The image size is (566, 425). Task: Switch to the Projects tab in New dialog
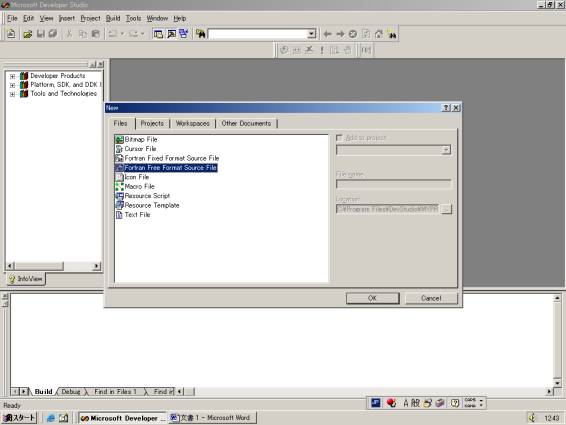pos(152,123)
